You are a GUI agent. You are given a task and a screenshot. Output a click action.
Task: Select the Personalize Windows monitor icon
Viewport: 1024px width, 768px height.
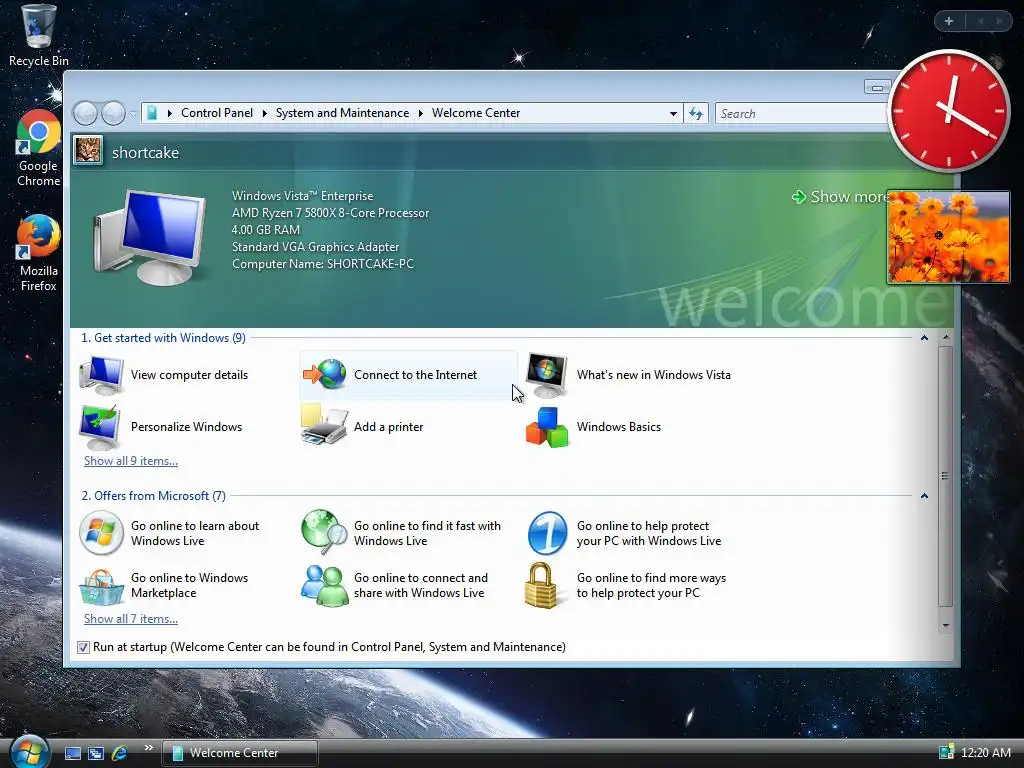click(100, 427)
